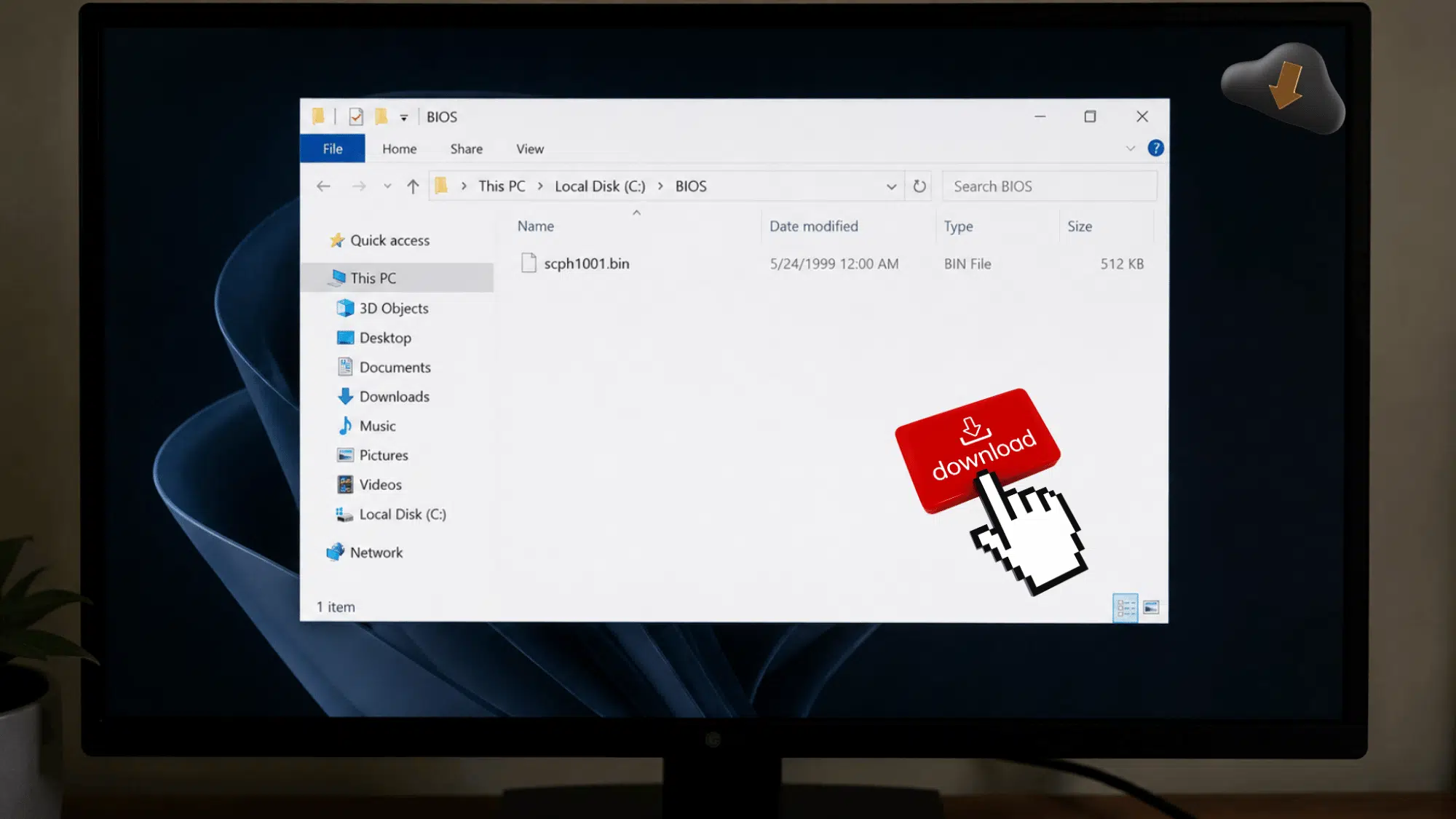
Task: Click the Local Disk drive icon
Action: (344, 514)
